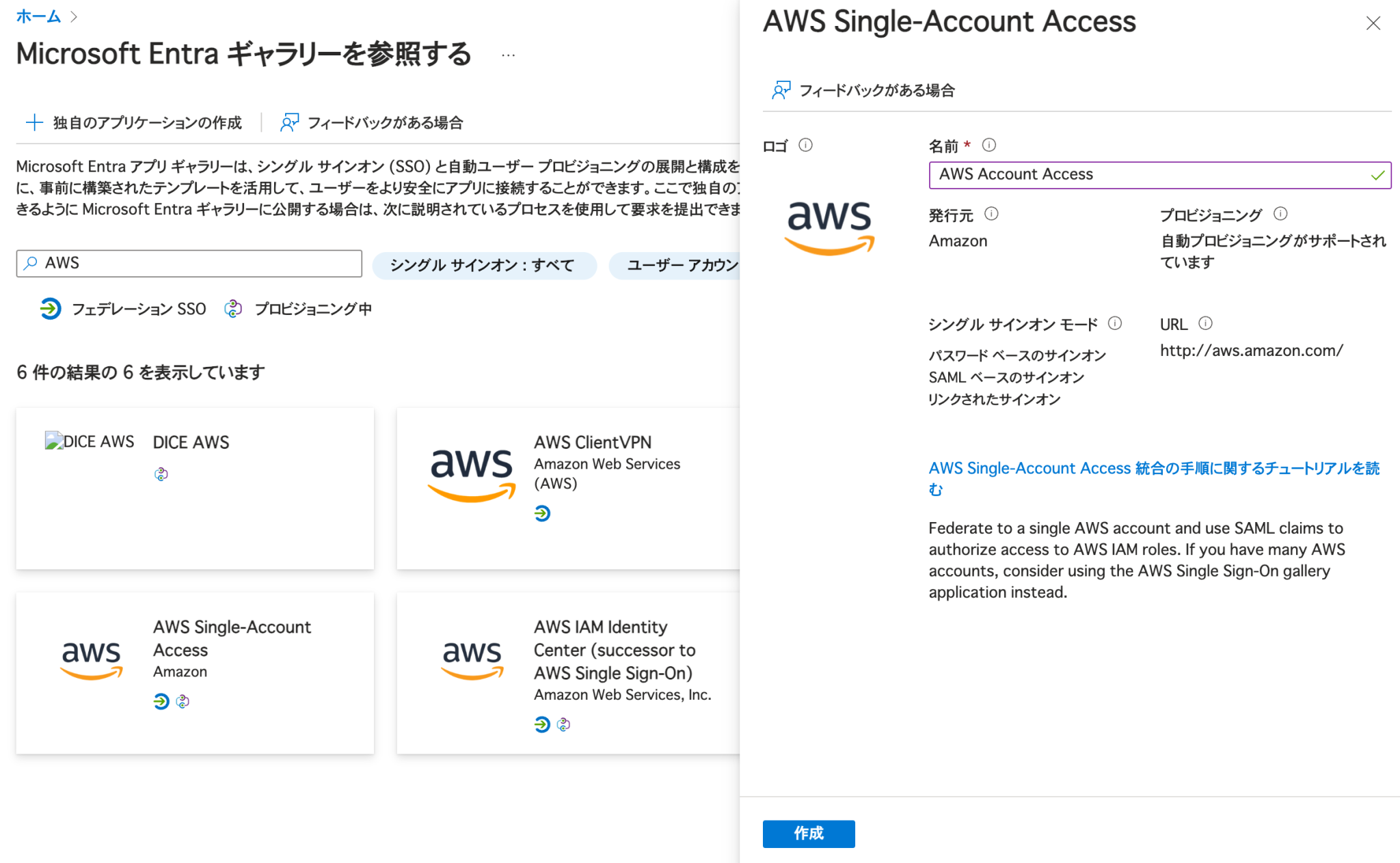Click the provisioning badge on AWS IAM Identity Center tile
The image size is (1400, 863).
click(563, 724)
